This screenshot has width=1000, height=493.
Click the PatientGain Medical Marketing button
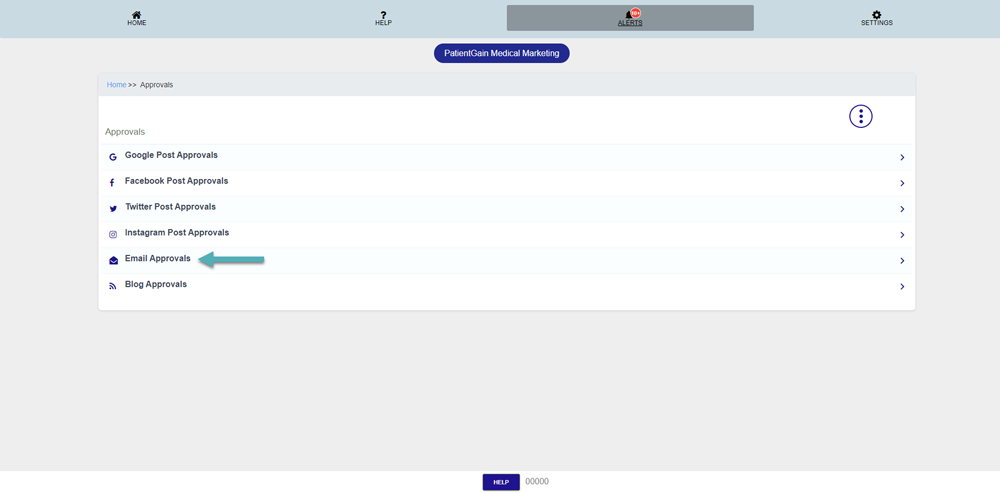501,53
